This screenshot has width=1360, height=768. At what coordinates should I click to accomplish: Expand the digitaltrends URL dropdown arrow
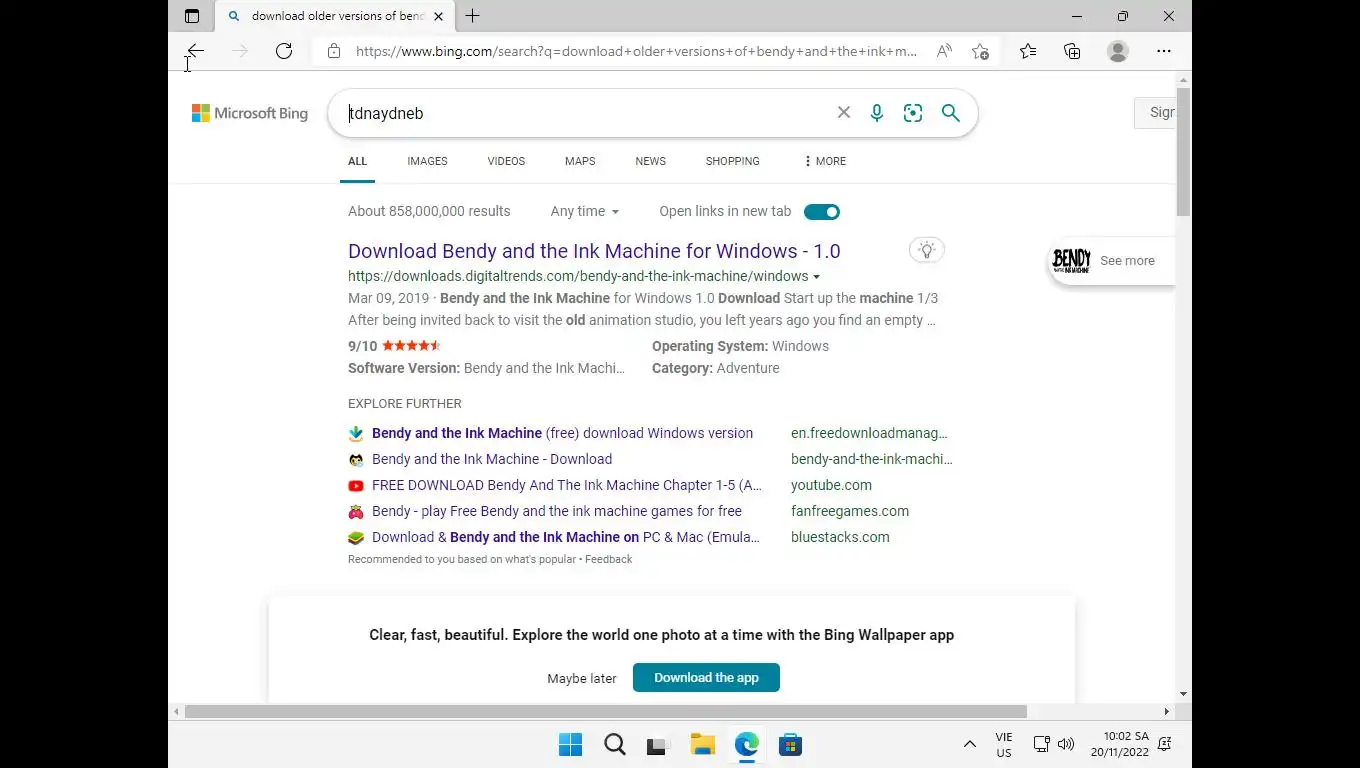817,277
